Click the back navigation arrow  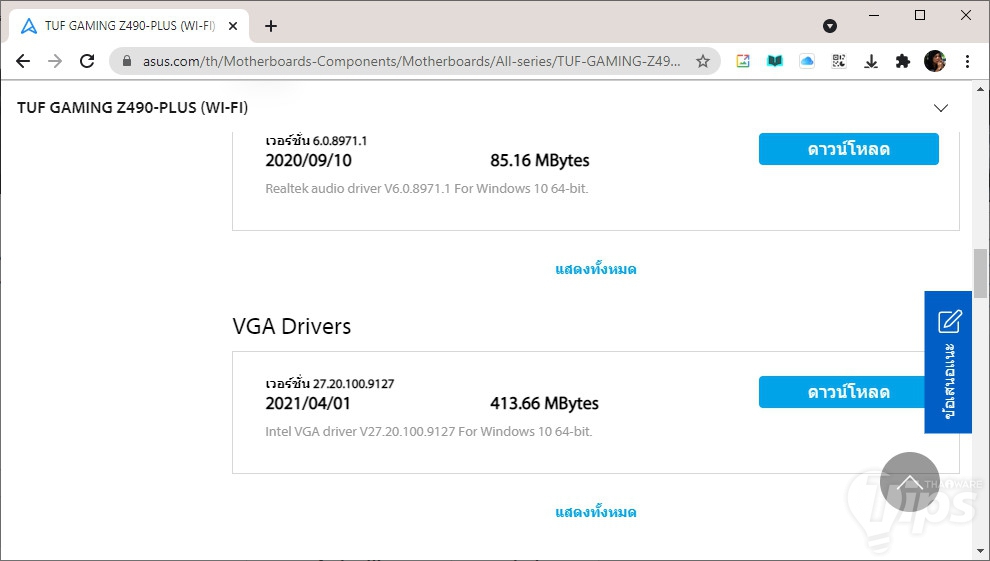[23, 61]
